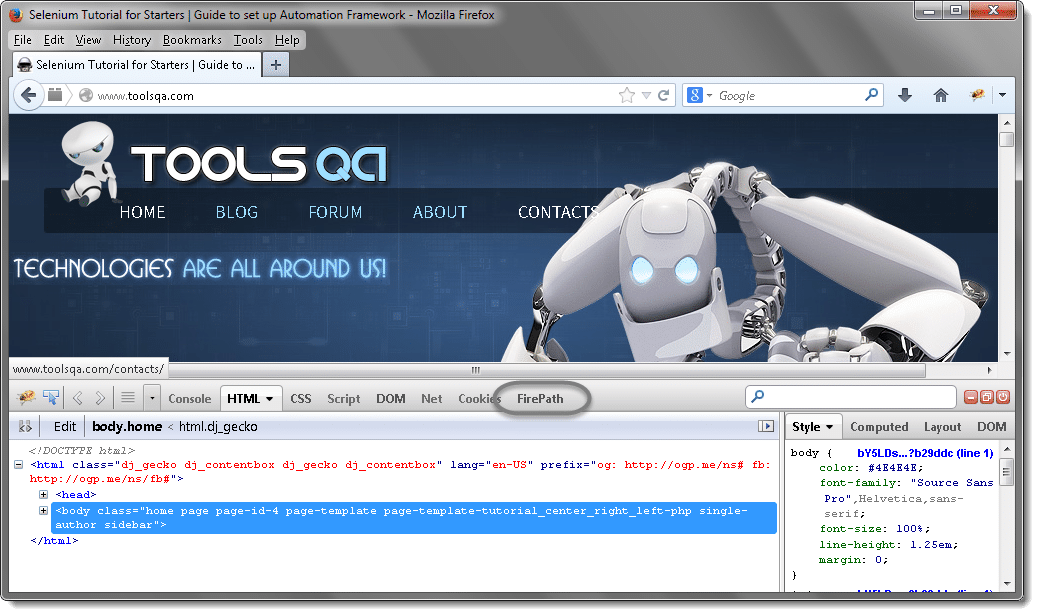
Task: Open a new tab with plus button
Action: [x=275, y=65]
